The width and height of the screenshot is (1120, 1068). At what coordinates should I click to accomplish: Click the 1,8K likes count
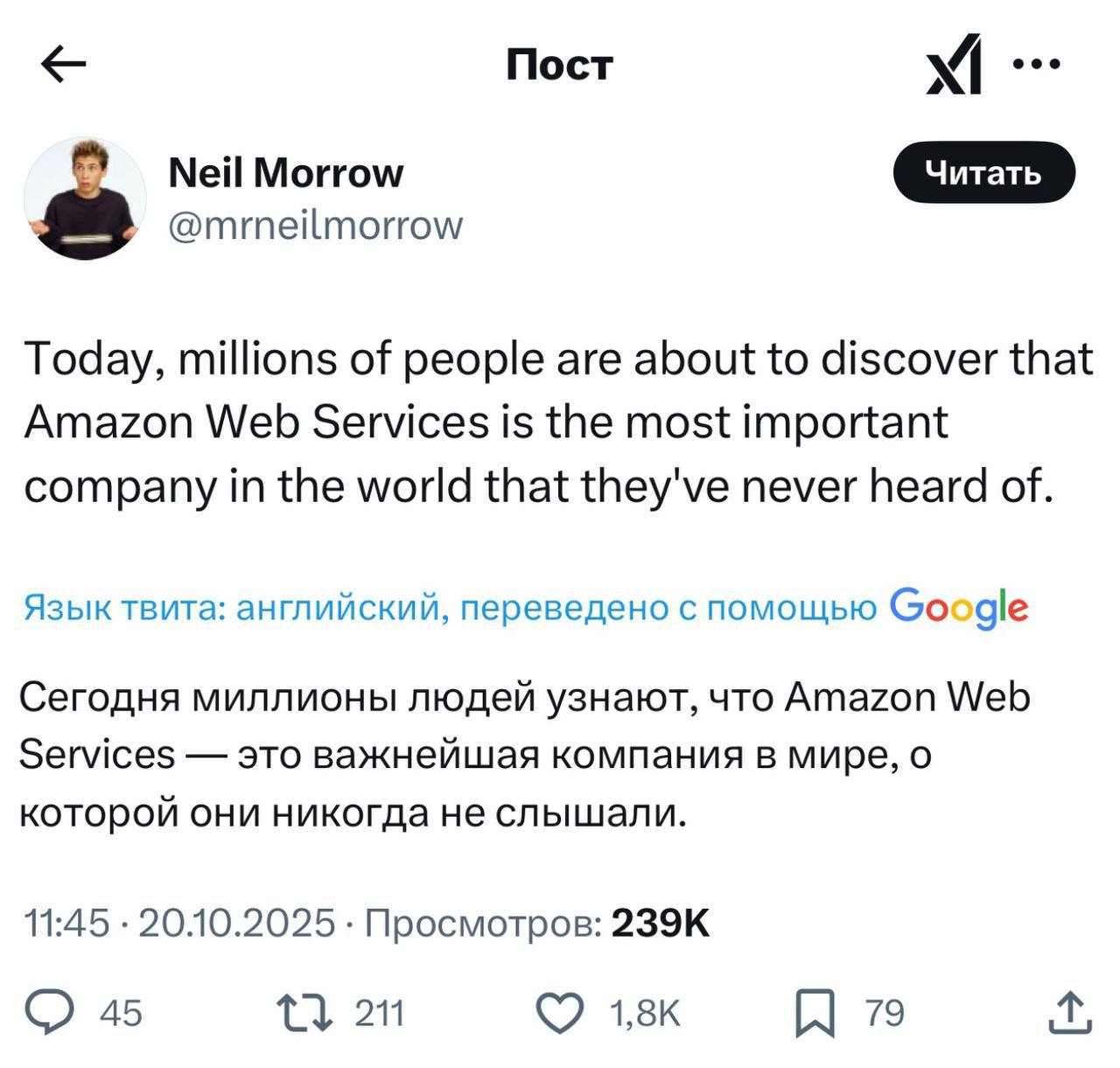(x=645, y=1013)
